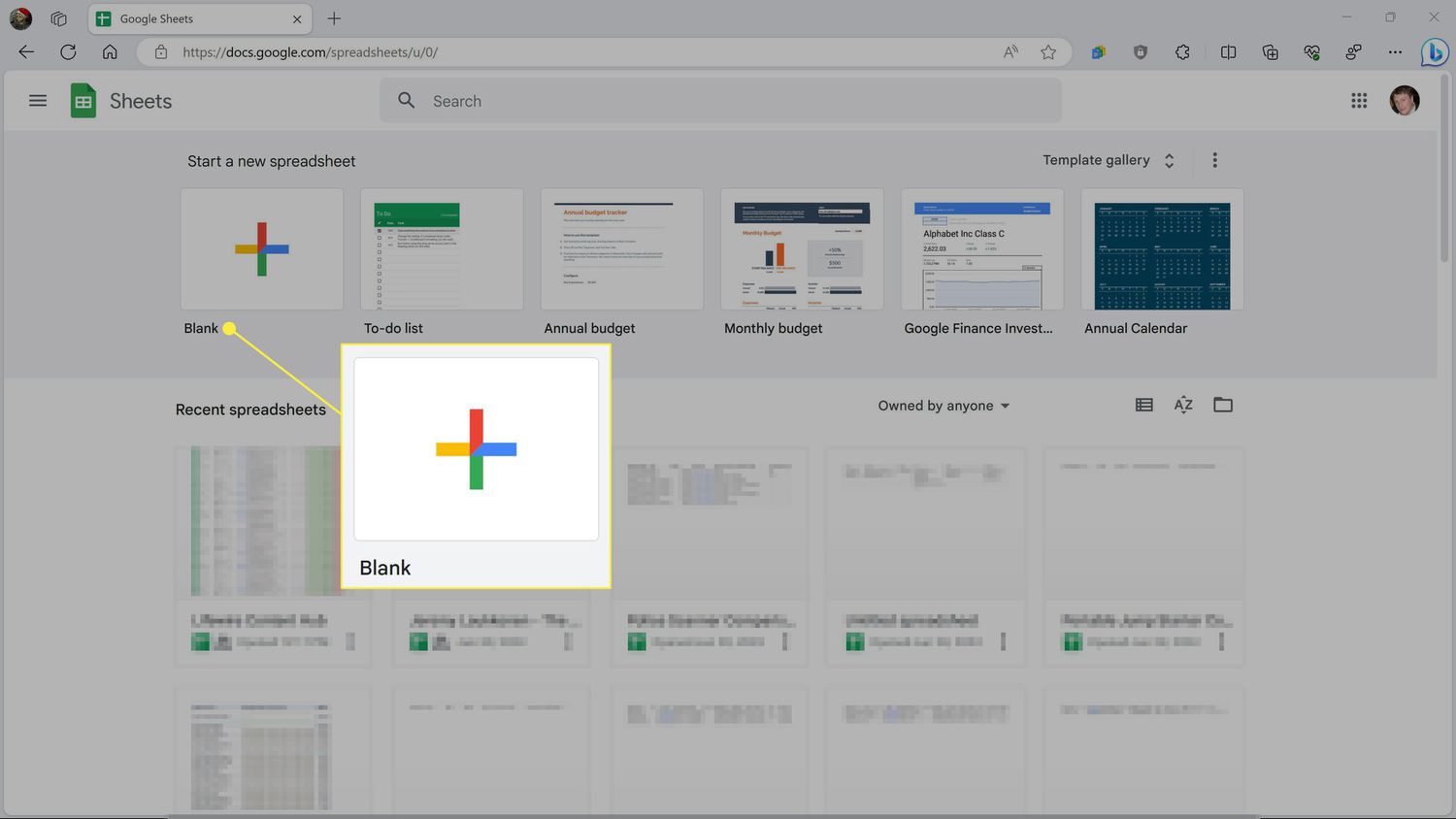Bookmark this page with star icon
The image size is (1456, 819).
[x=1048, y=52]
